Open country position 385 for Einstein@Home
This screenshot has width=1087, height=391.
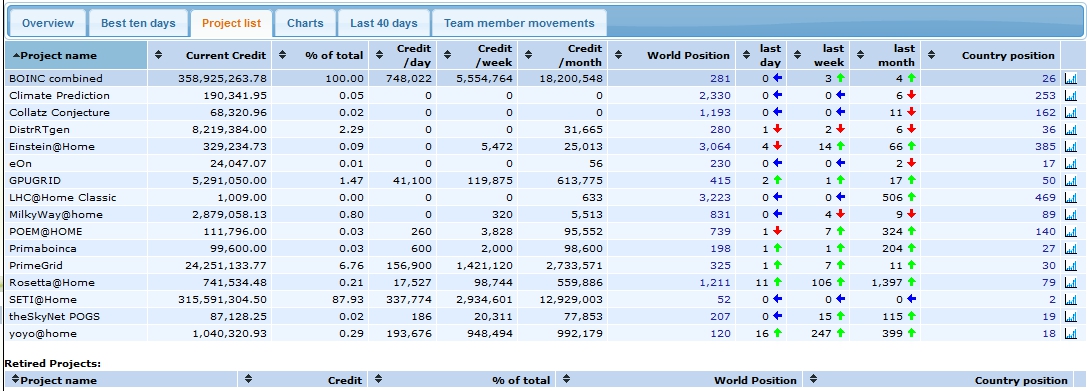pos(1046,146)
